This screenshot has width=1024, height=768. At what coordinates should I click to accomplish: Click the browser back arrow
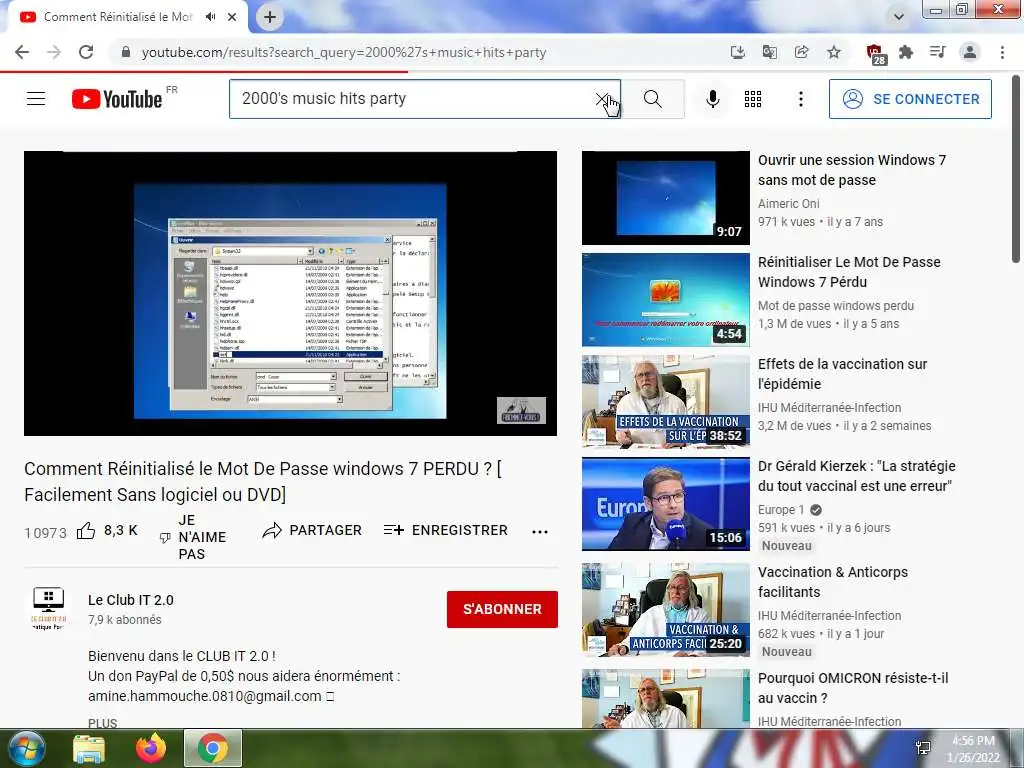point(22,52)
